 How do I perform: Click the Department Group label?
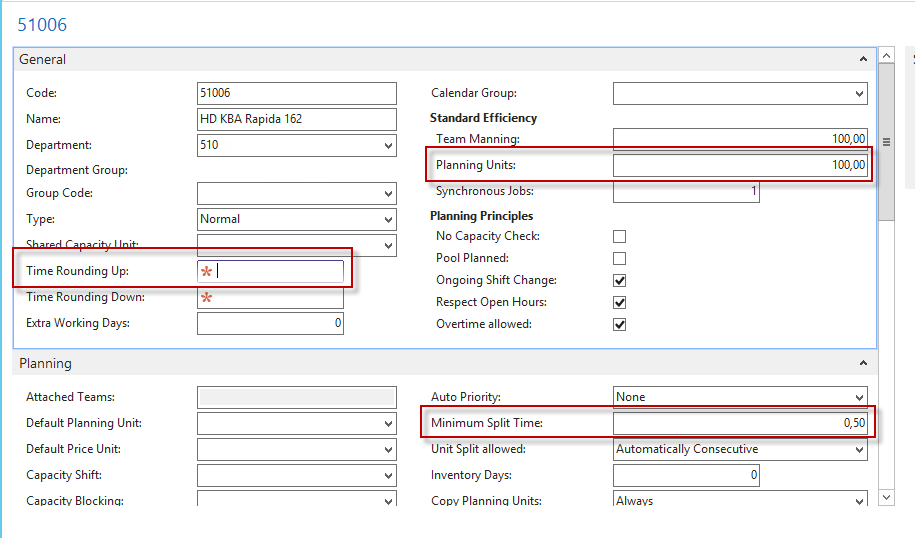(77, 170)
